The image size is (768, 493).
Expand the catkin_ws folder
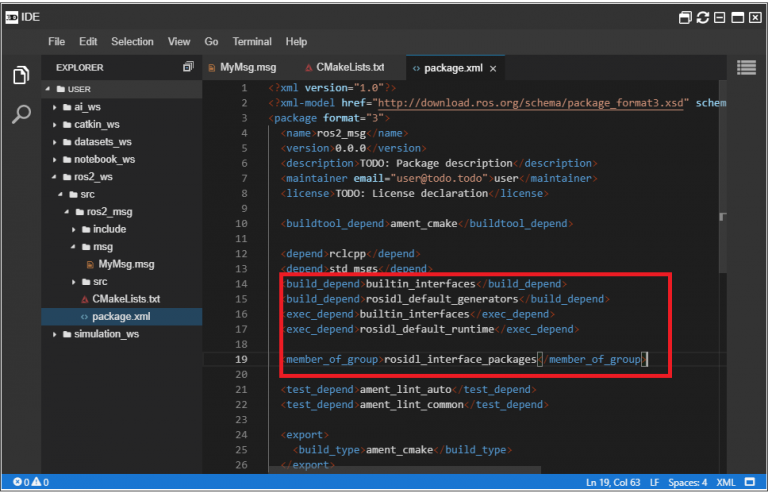click(x=55, y=124)
